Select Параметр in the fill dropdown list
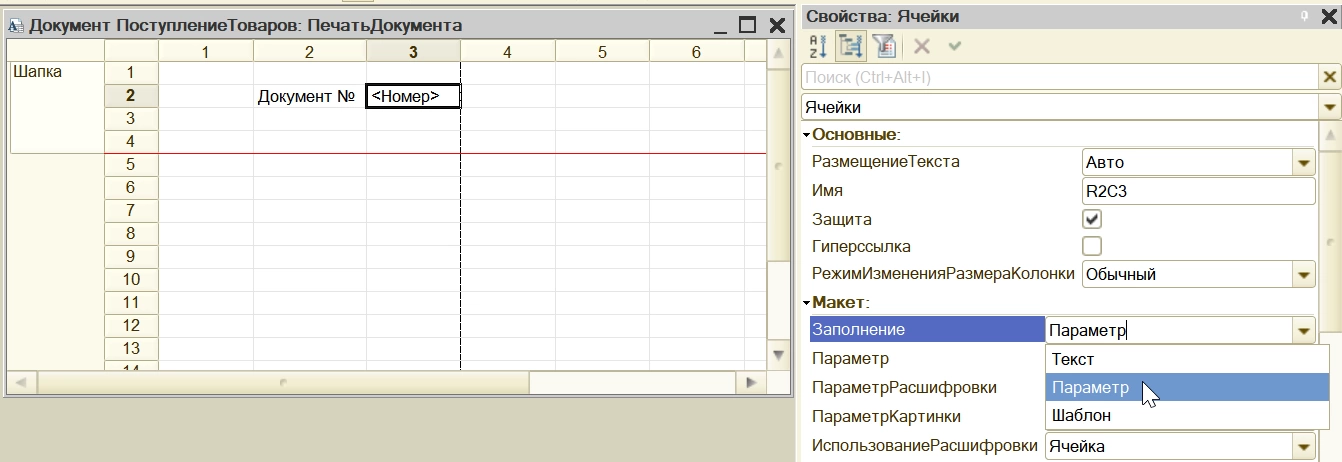Viewport: 1342px width, 462px height. [x=1187, y=387]
